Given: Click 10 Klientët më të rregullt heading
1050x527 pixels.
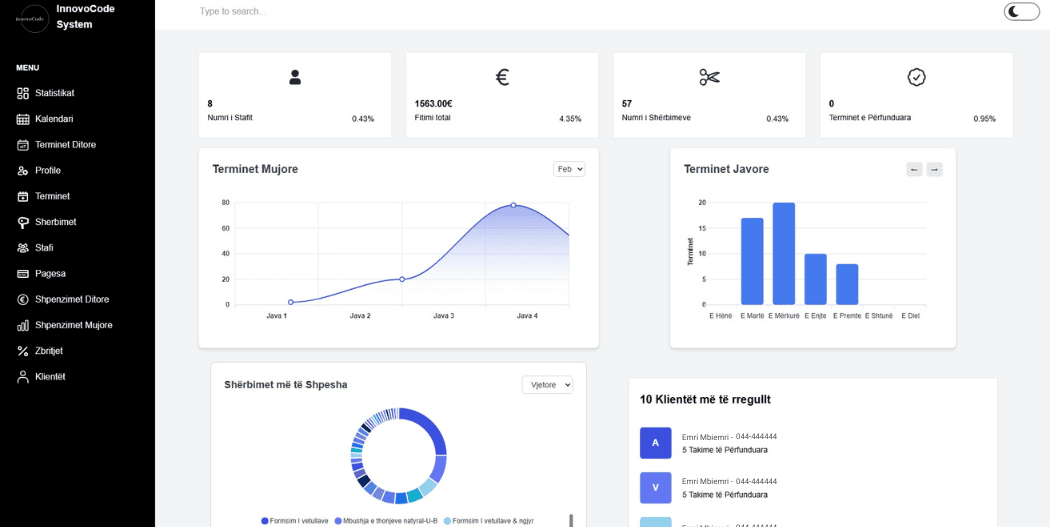Looking at the screenshot, I should pyautogui.click(x=705, y=400).
